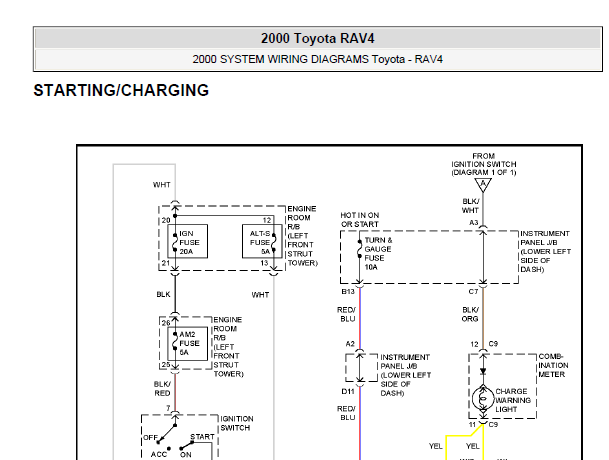
Task: Click the IGN FUSE 20A box
Action: pos(188,241)
